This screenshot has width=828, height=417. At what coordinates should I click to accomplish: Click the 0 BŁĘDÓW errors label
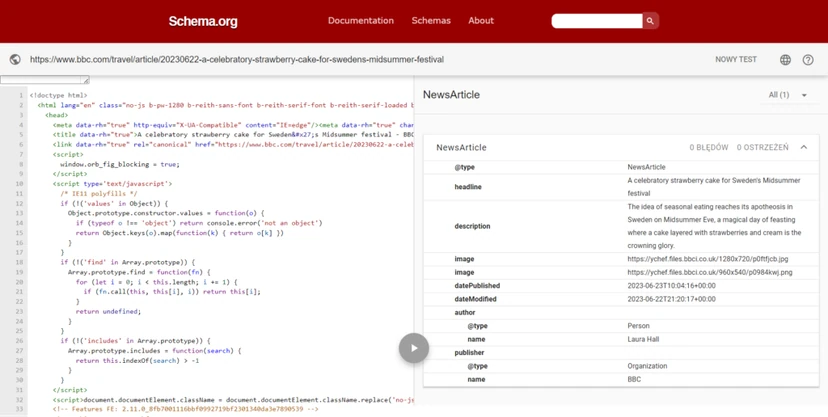click(709, 147)
